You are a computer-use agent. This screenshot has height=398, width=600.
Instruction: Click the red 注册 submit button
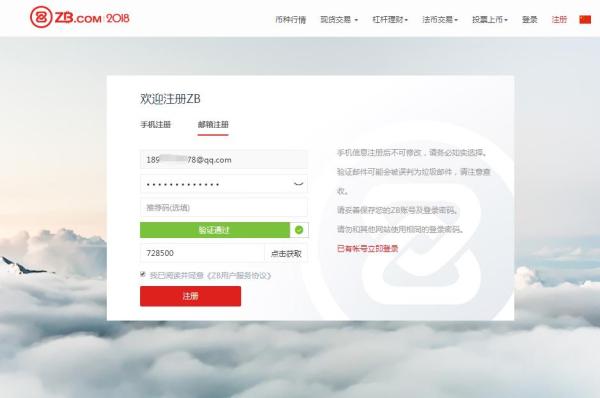(191, 296)
